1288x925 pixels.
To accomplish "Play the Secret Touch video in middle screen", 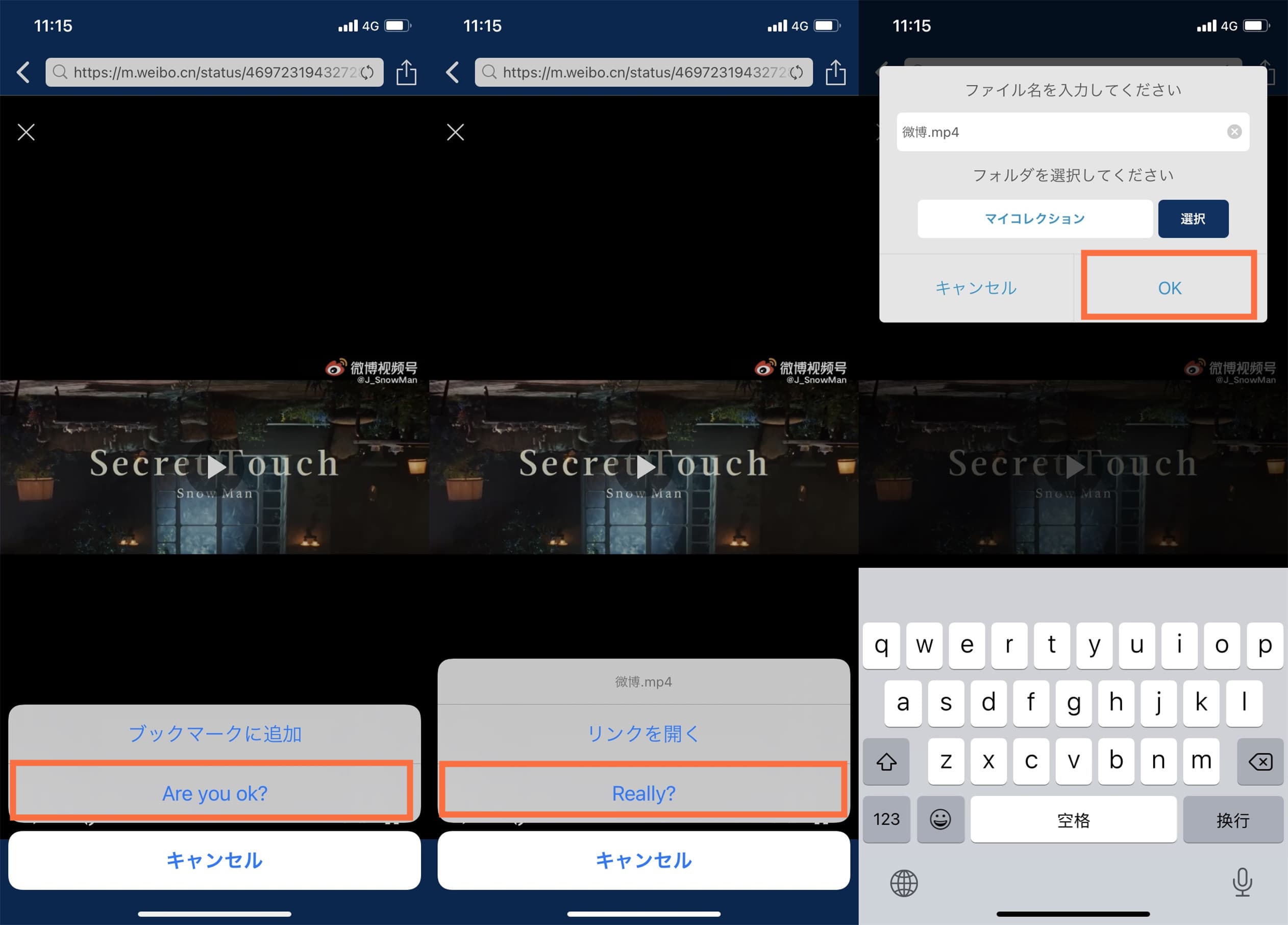I will click(x=644, y=467).
